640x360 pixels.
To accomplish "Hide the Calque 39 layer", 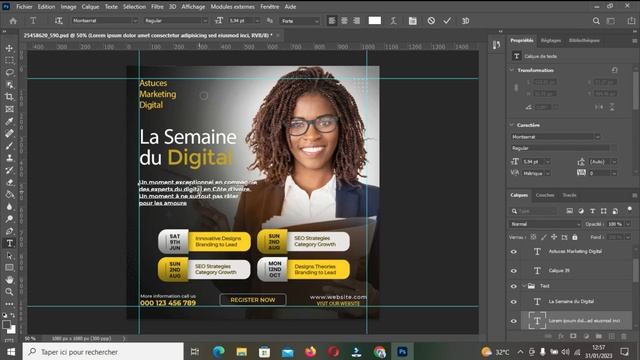I will pyautogui.click(x=514, y=271).
